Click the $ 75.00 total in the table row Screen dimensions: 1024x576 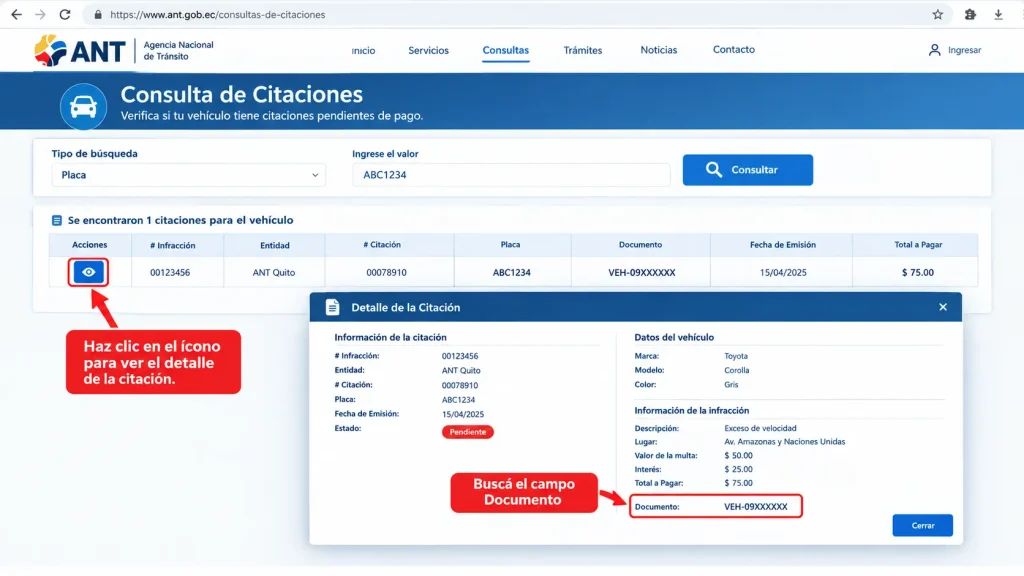[x=918, y=272]
